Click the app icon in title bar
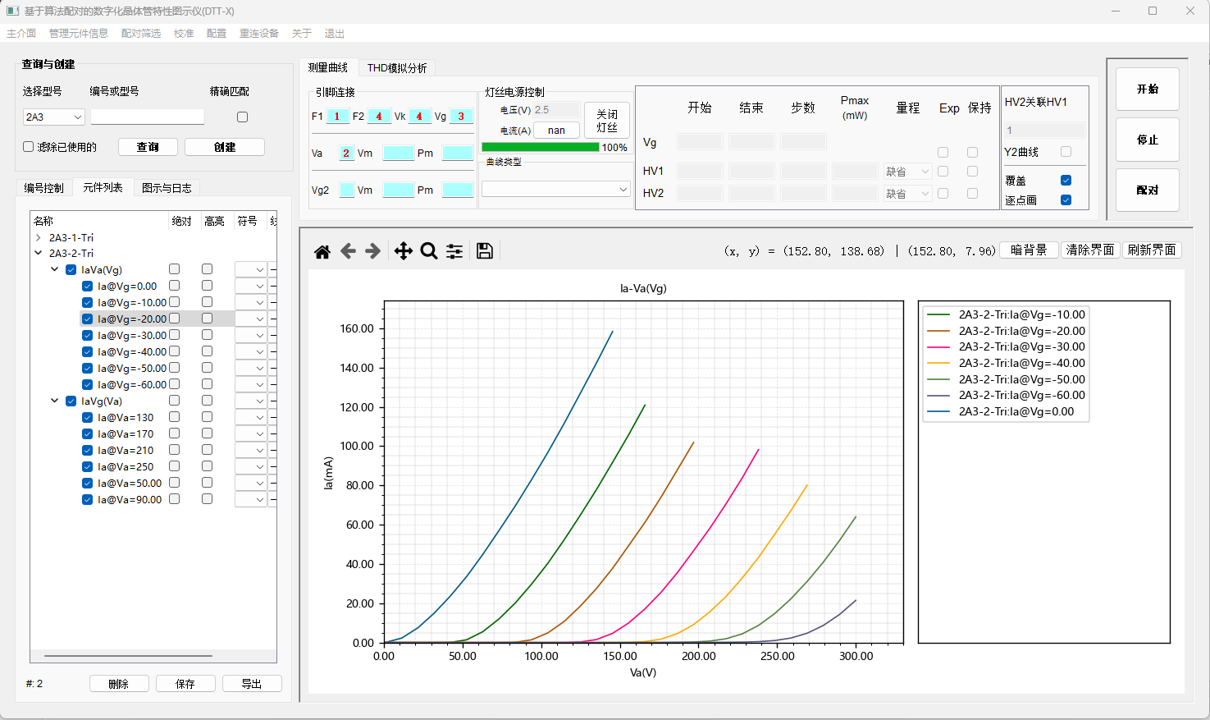The image size is (1210, 720). [x=13, y=11]
